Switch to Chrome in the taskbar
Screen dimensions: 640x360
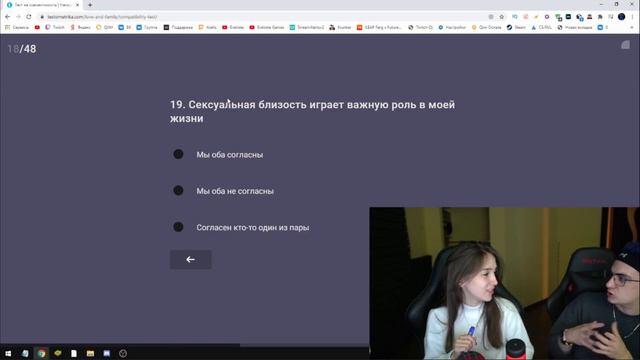coord(41,353)
